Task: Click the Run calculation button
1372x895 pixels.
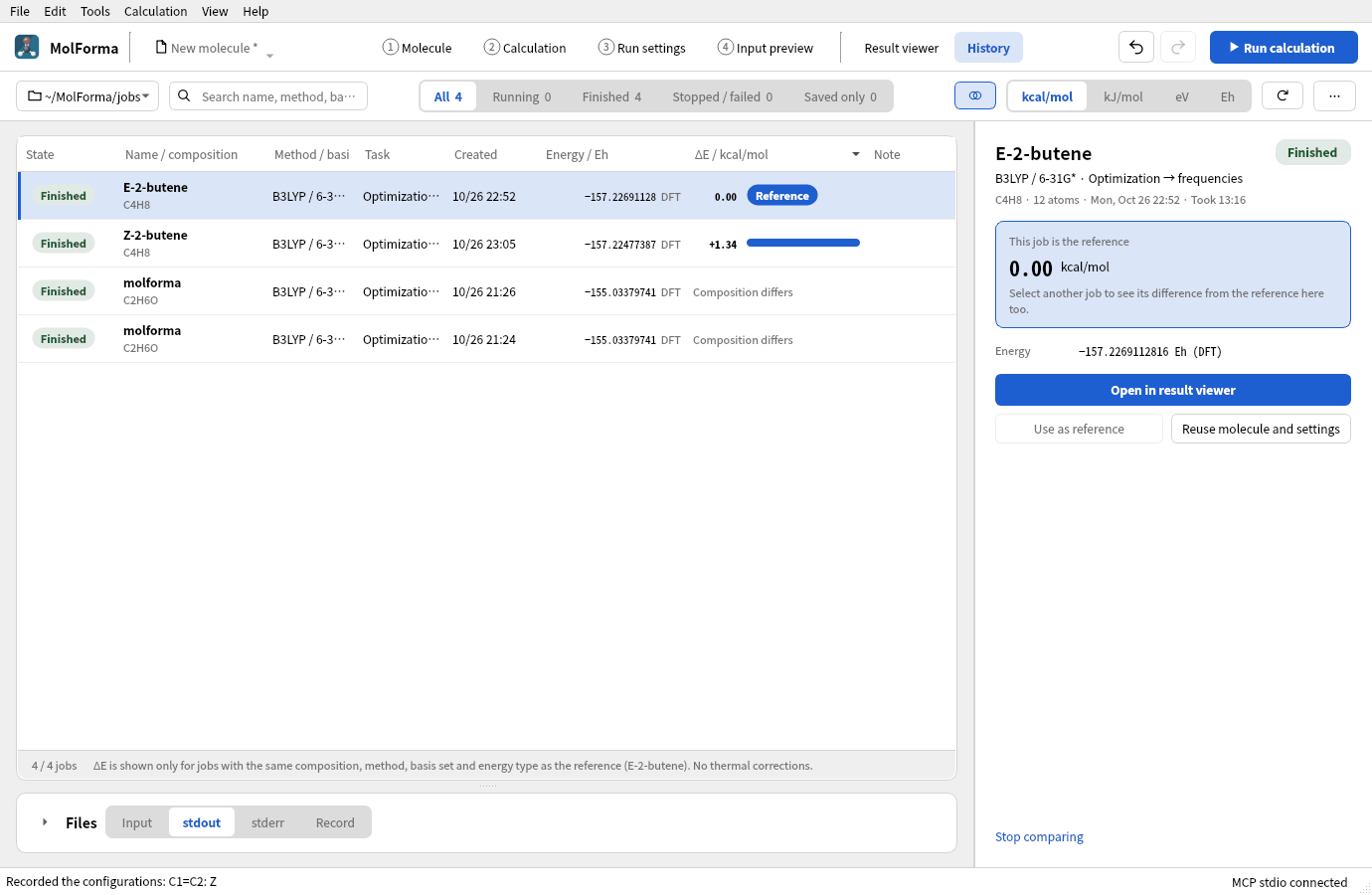Action: click(1284, 47)
